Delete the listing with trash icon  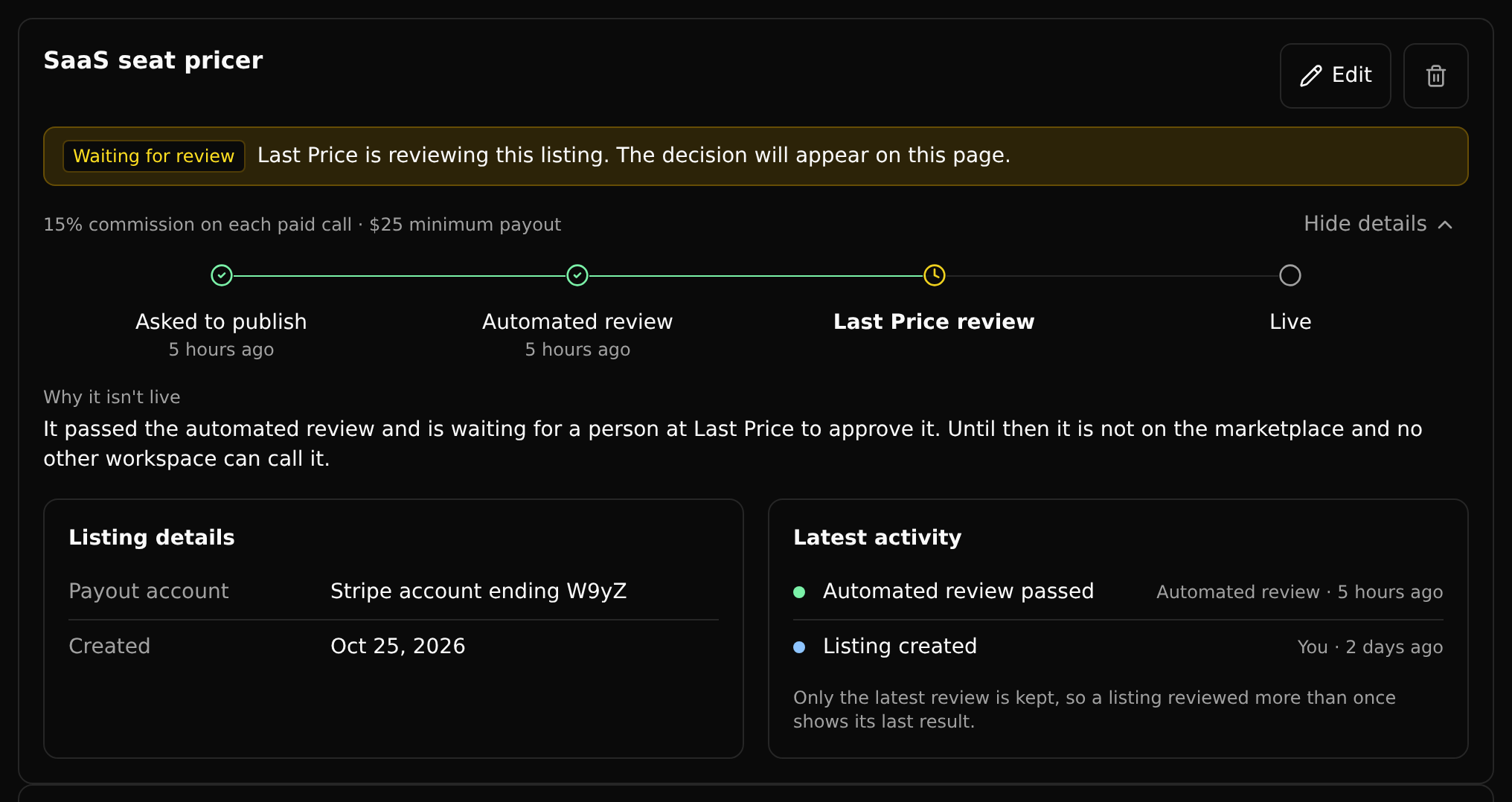(x=1435, y=76)
